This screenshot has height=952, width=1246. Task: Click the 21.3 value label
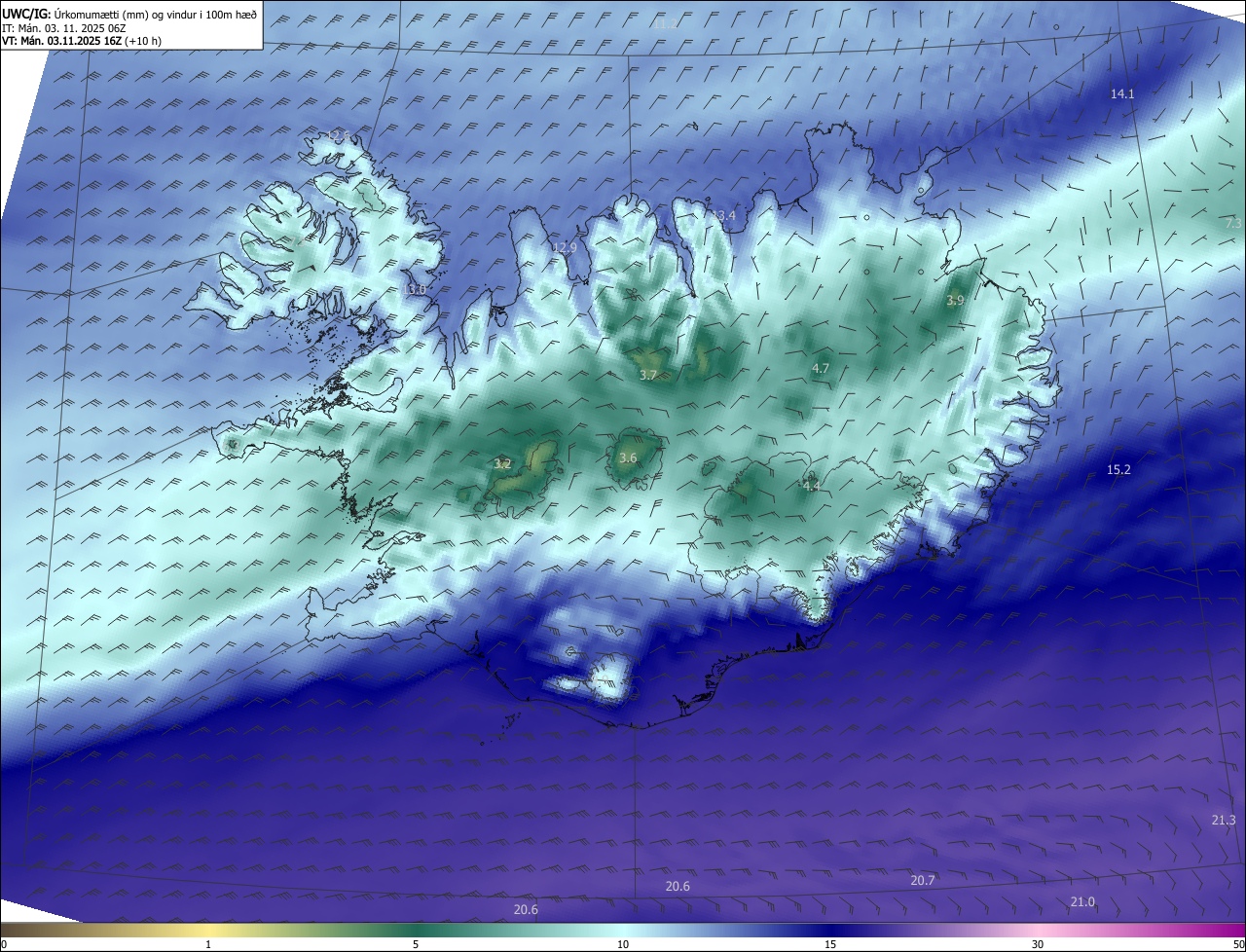point(1224,821)
